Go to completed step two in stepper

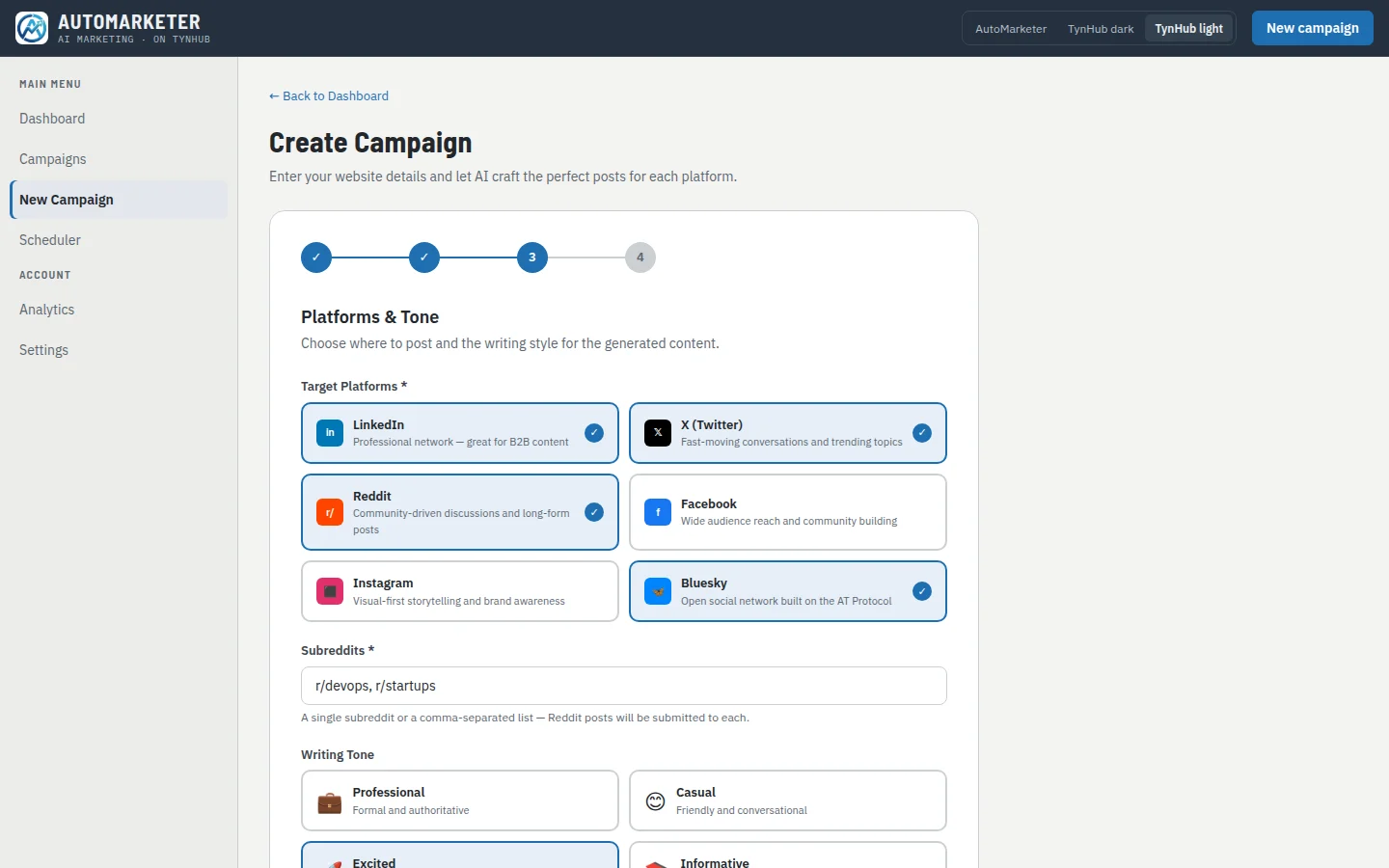pyautogui.click(x=424, y=258)
